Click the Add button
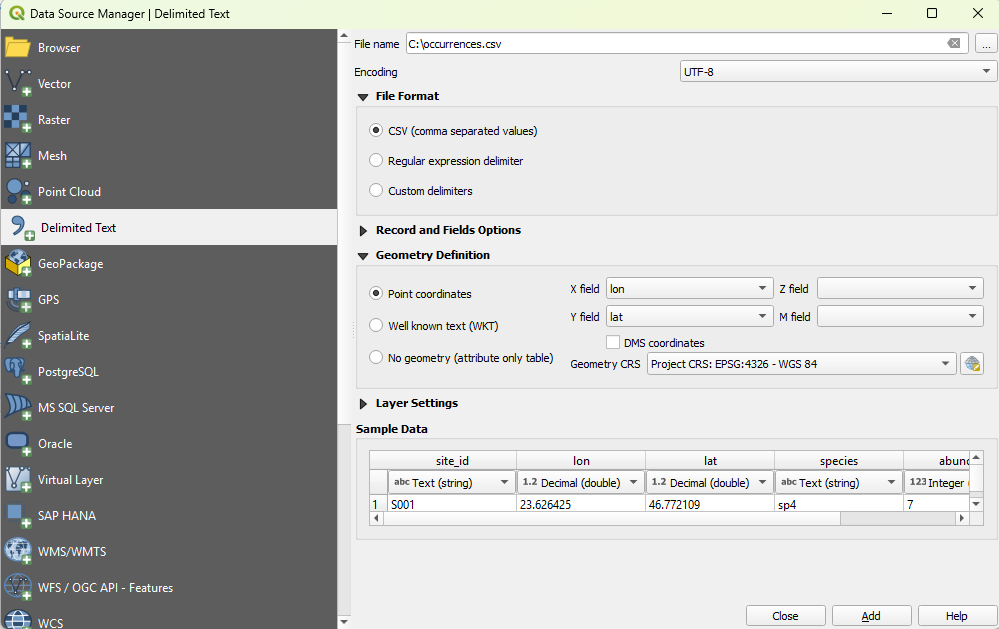The image size is (999, 629). click(871, 616)
